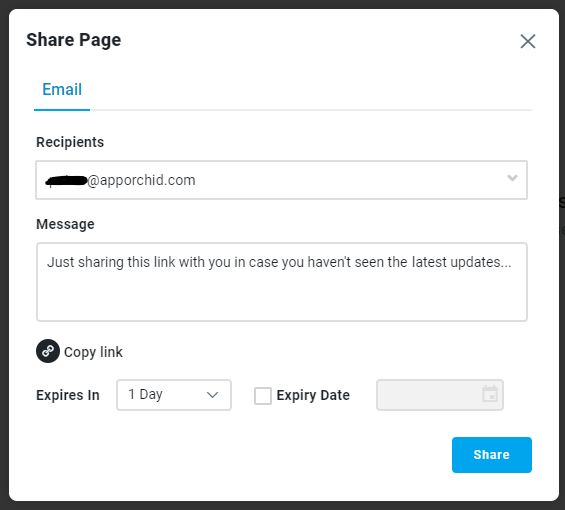Click the disabled expiry date field
This screenshot has height=510, width=565.
[x=440, y=395]
